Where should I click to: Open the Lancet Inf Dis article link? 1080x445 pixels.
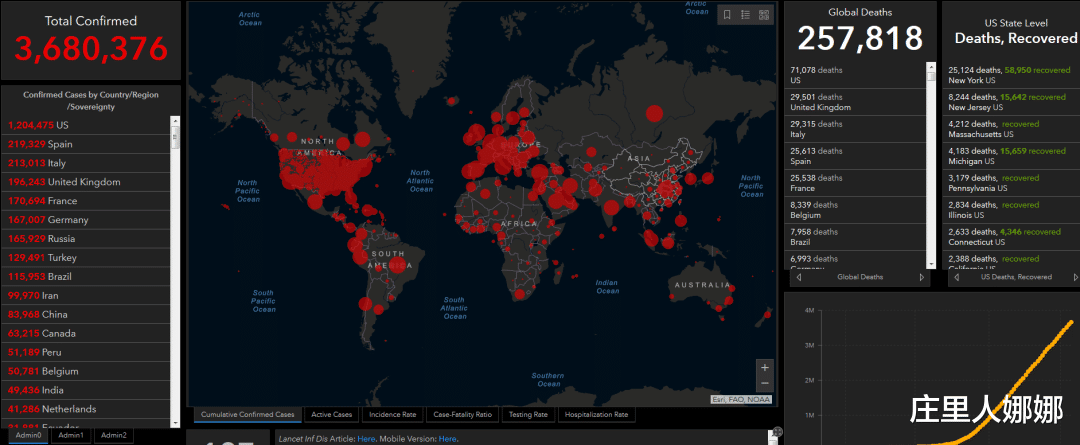(366, 439)
